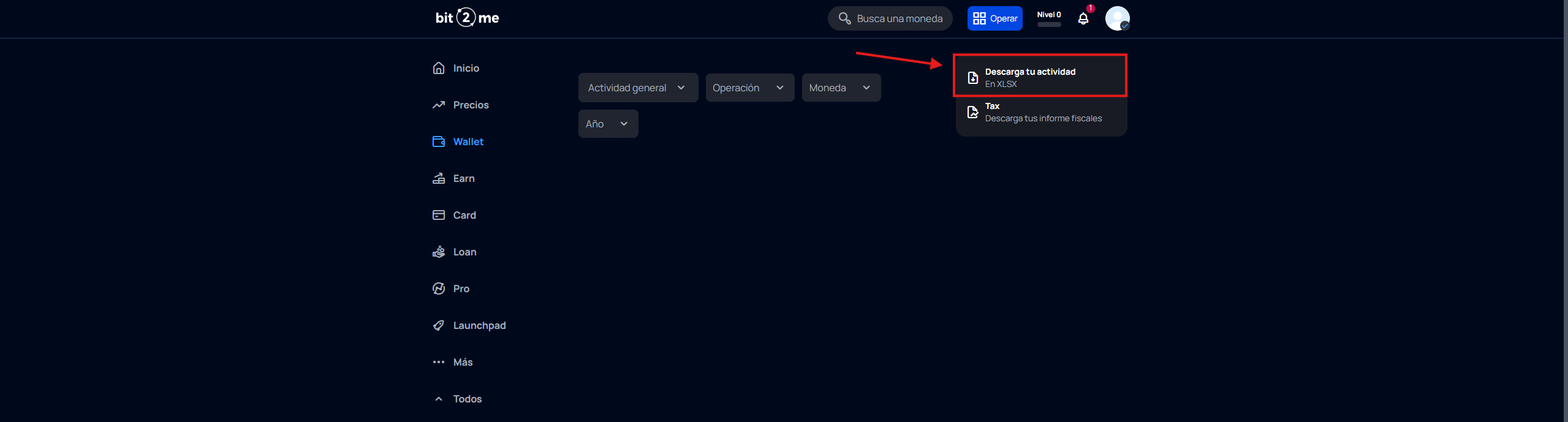This screenshot has height=422, width=1568.
Task: Click the grid icon in Operar button
Action: 979,18
